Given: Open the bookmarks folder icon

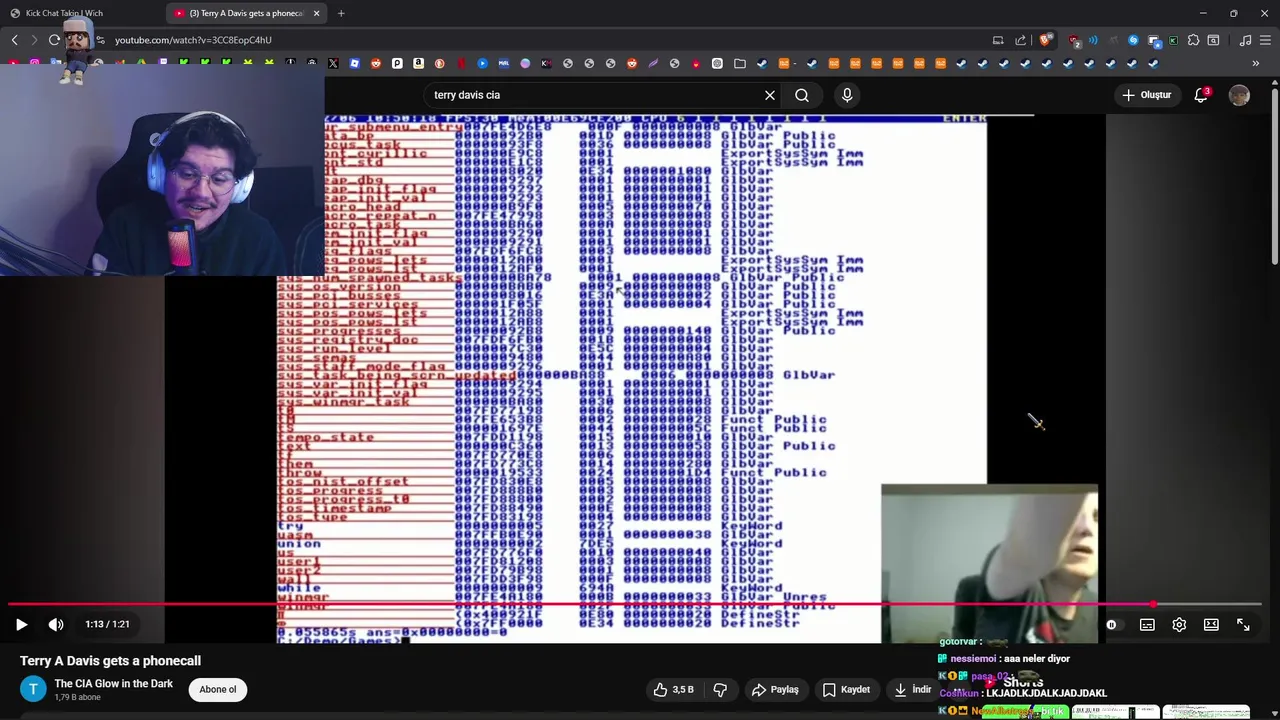Looking at the screenshot, I should [739, 63].
